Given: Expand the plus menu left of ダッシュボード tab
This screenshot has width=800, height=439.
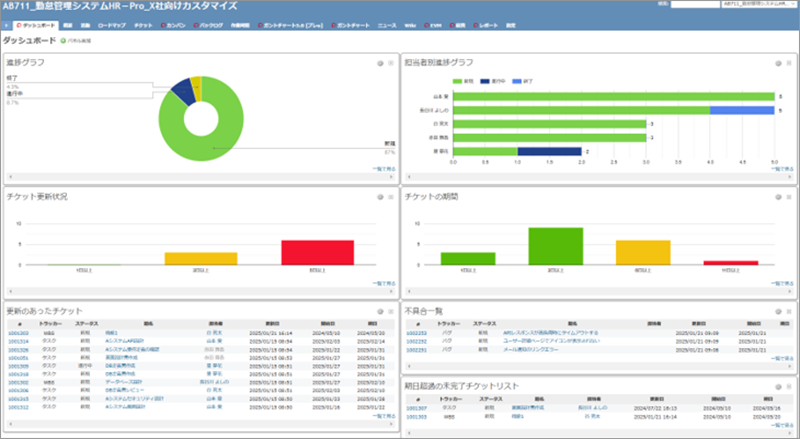Looking at the screenshot, I should coord(6,23).
